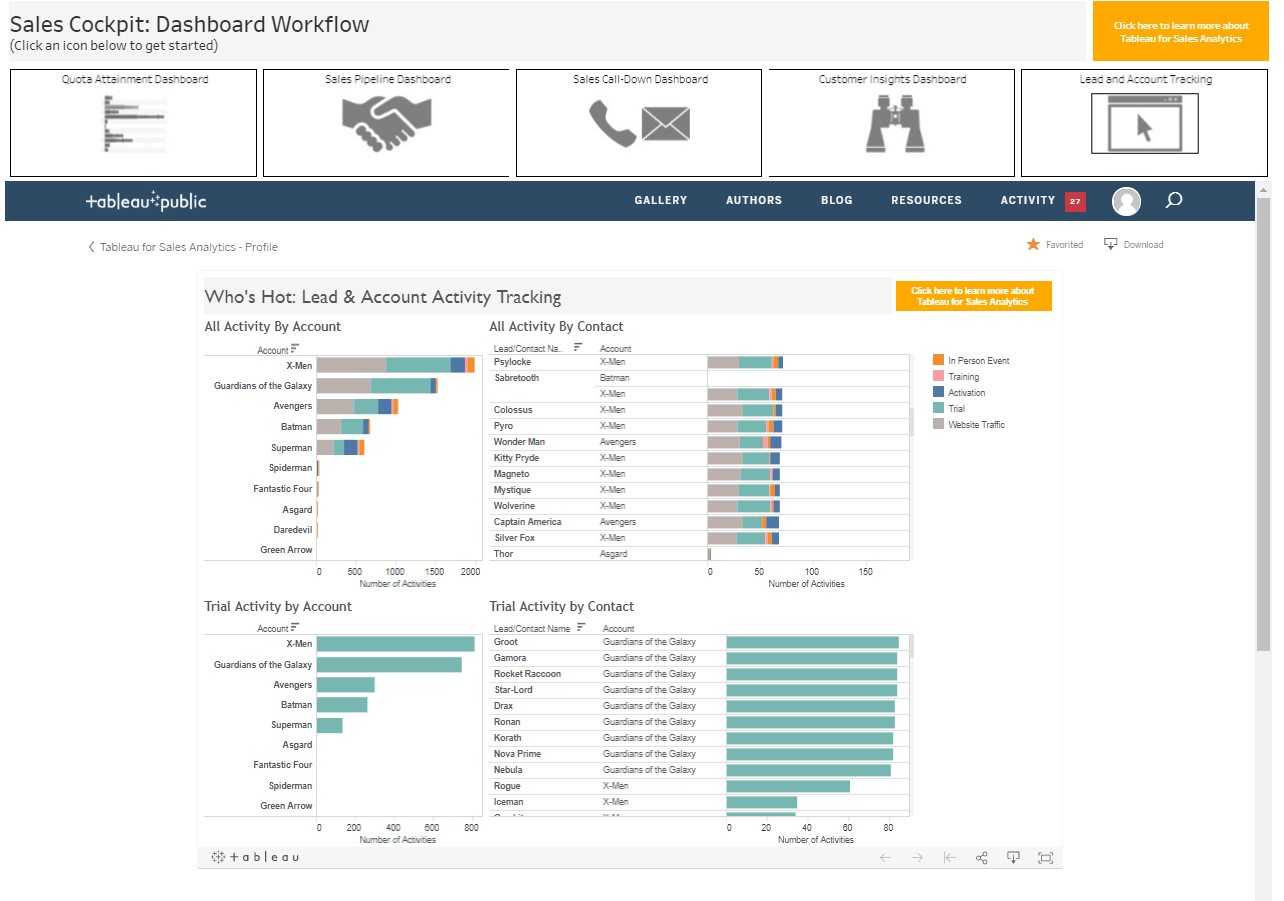Screen dimensions: 1284x901
Task: Open the Blog menu
Action: click(837, 200)
